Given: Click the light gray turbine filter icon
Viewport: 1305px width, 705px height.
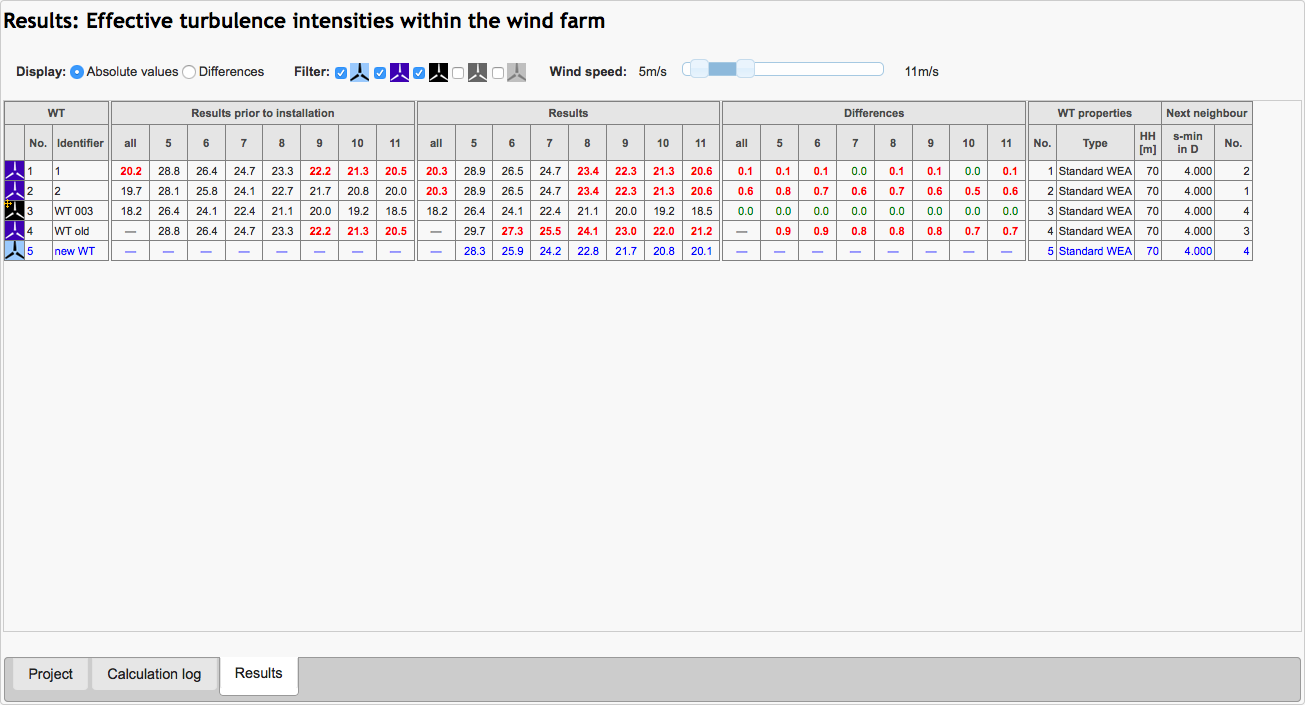Looking at the screenshot, I should tap(516, 72).
